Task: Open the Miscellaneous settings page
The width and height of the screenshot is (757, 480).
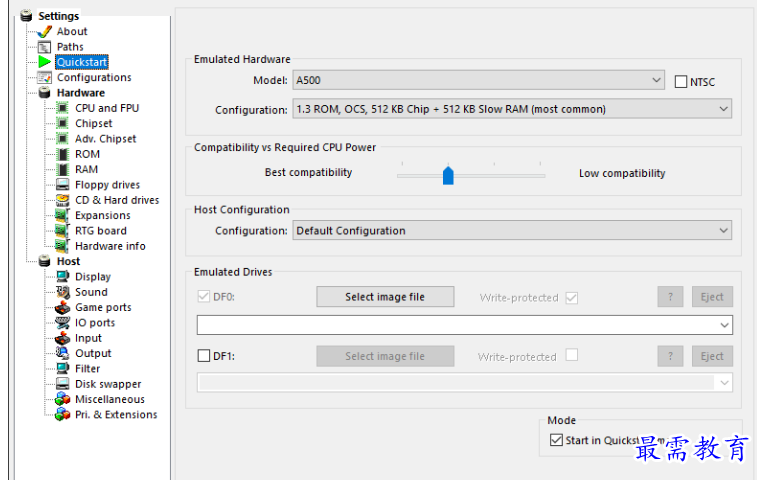Action: click(x=110, y=399)
